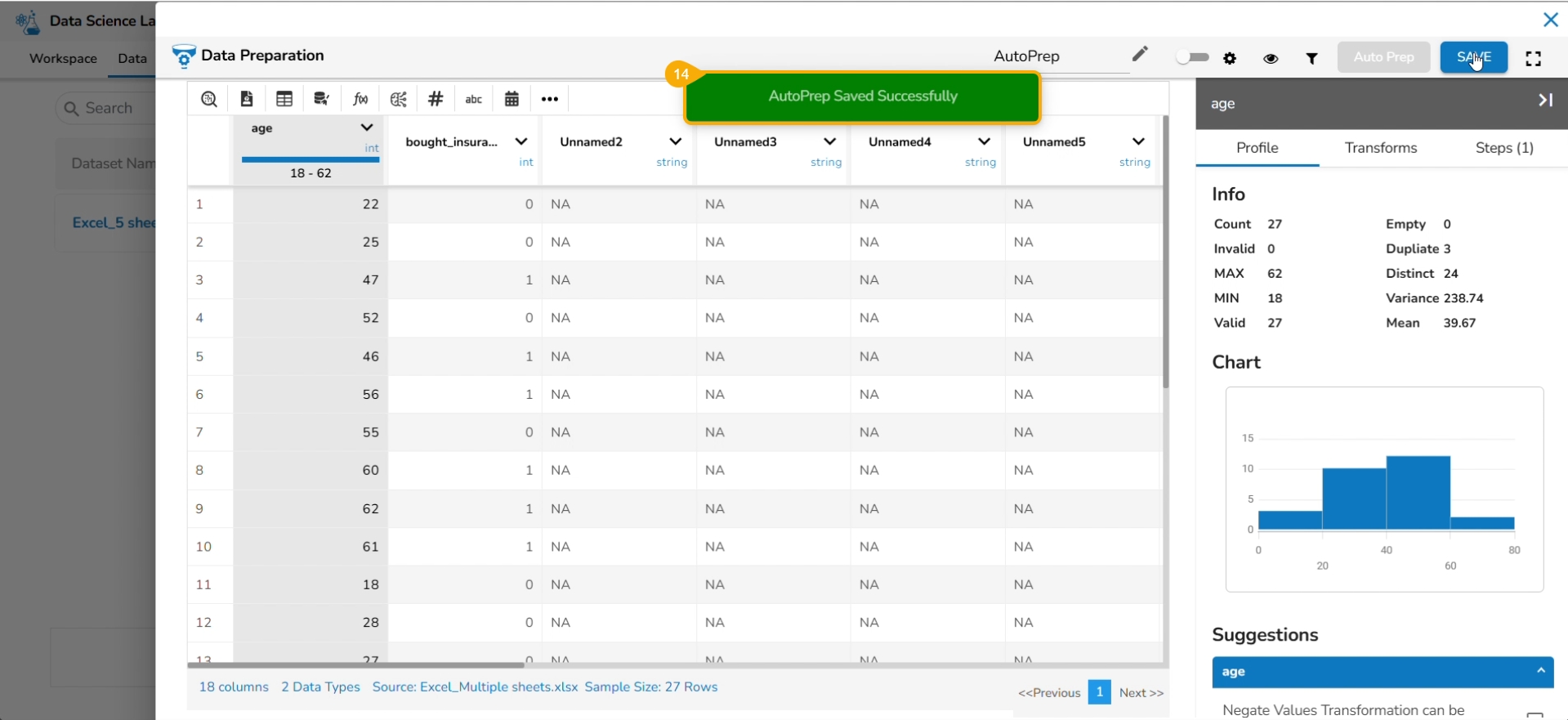This screenshot has height=720, width=1568.
Task: Expand the Unnamed3 column dropdown
Action: (829, 141)
